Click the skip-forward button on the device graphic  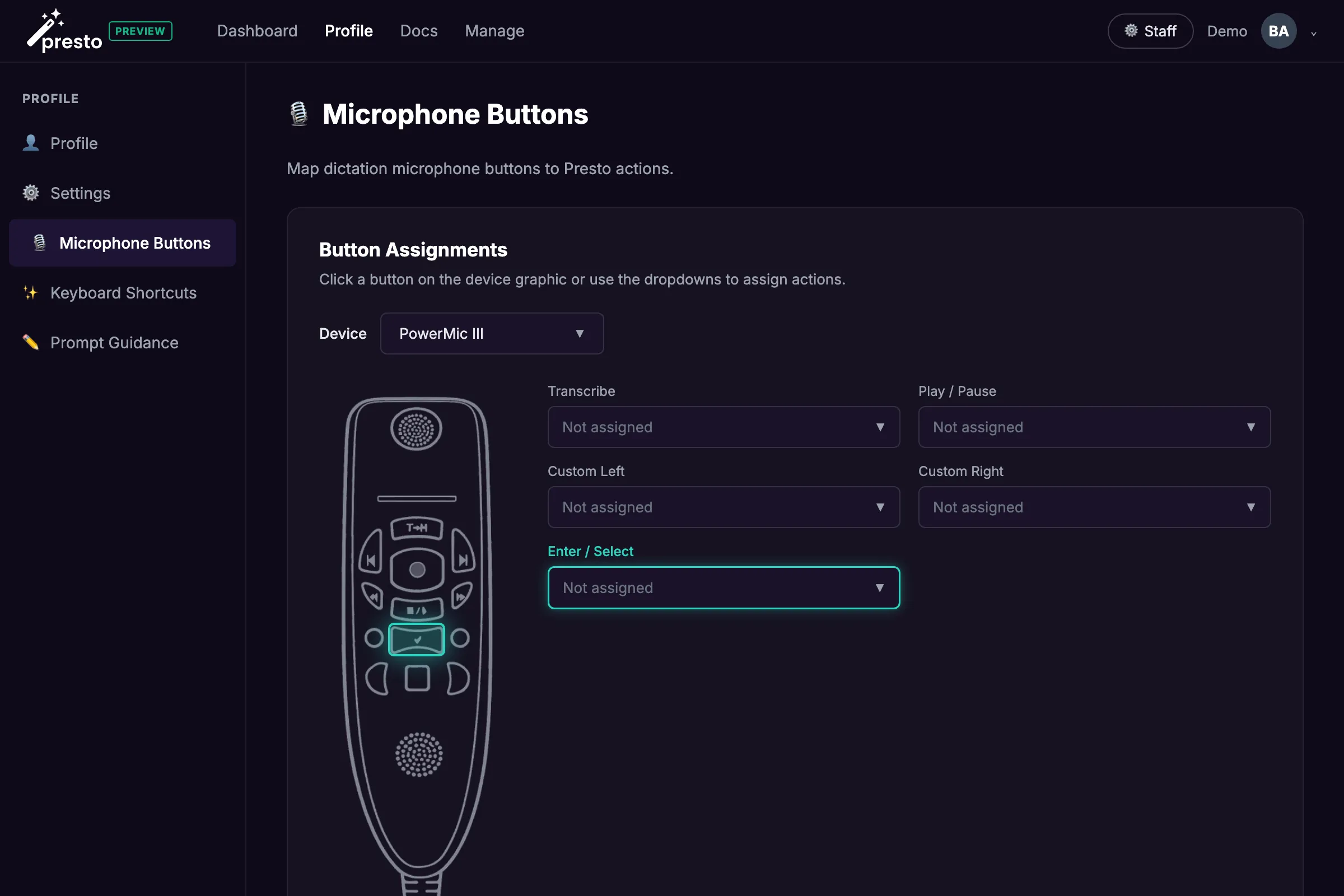tap(463, 560)
